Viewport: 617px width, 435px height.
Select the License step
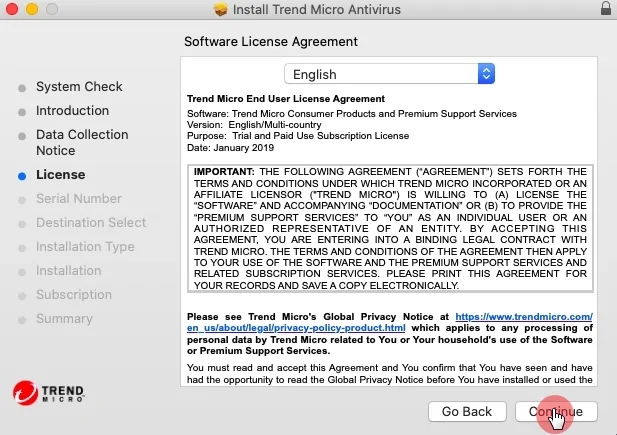click(x=61, y=174)
